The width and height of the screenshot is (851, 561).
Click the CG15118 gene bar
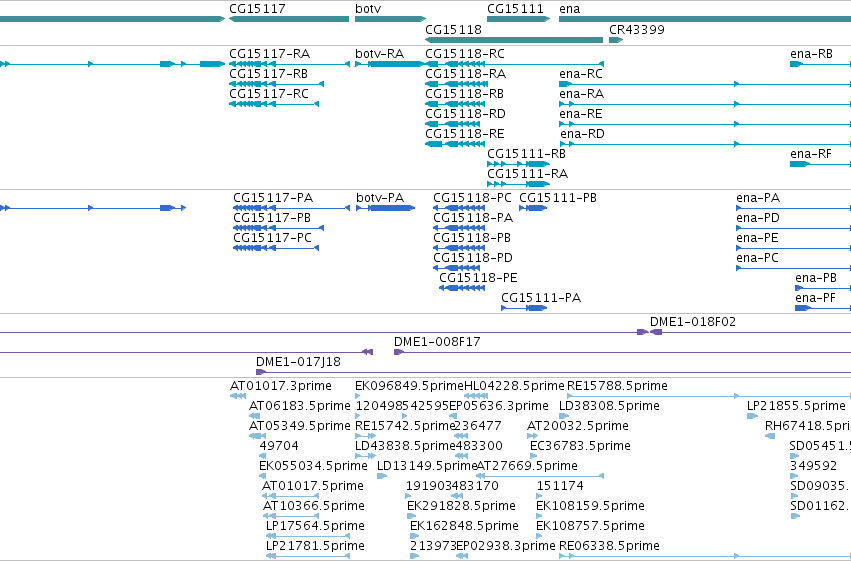click(x=514, y=40)
